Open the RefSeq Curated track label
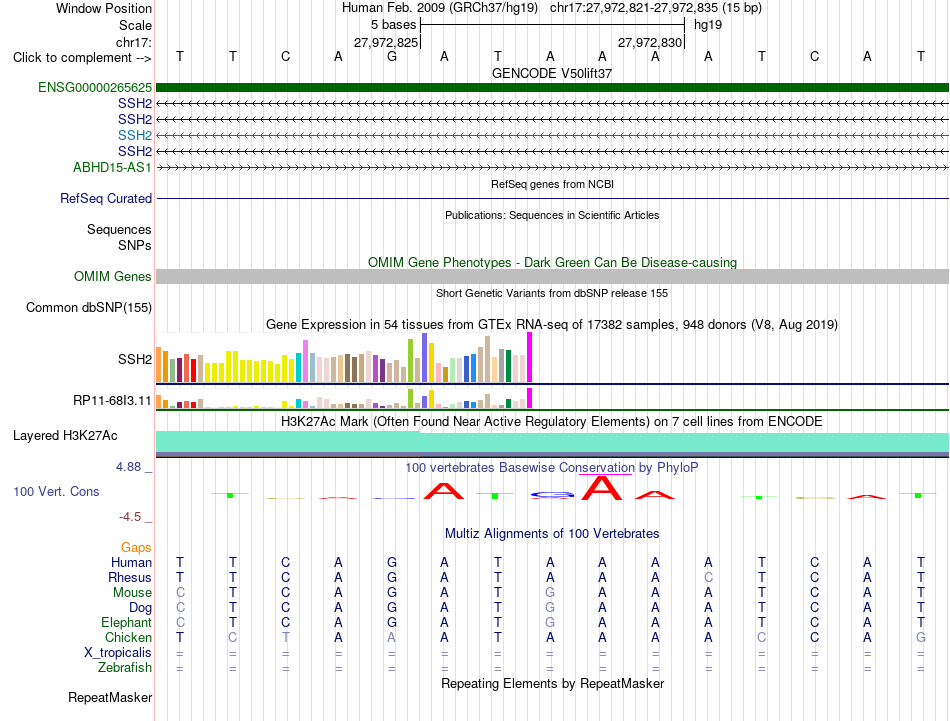 pos(106,198)
